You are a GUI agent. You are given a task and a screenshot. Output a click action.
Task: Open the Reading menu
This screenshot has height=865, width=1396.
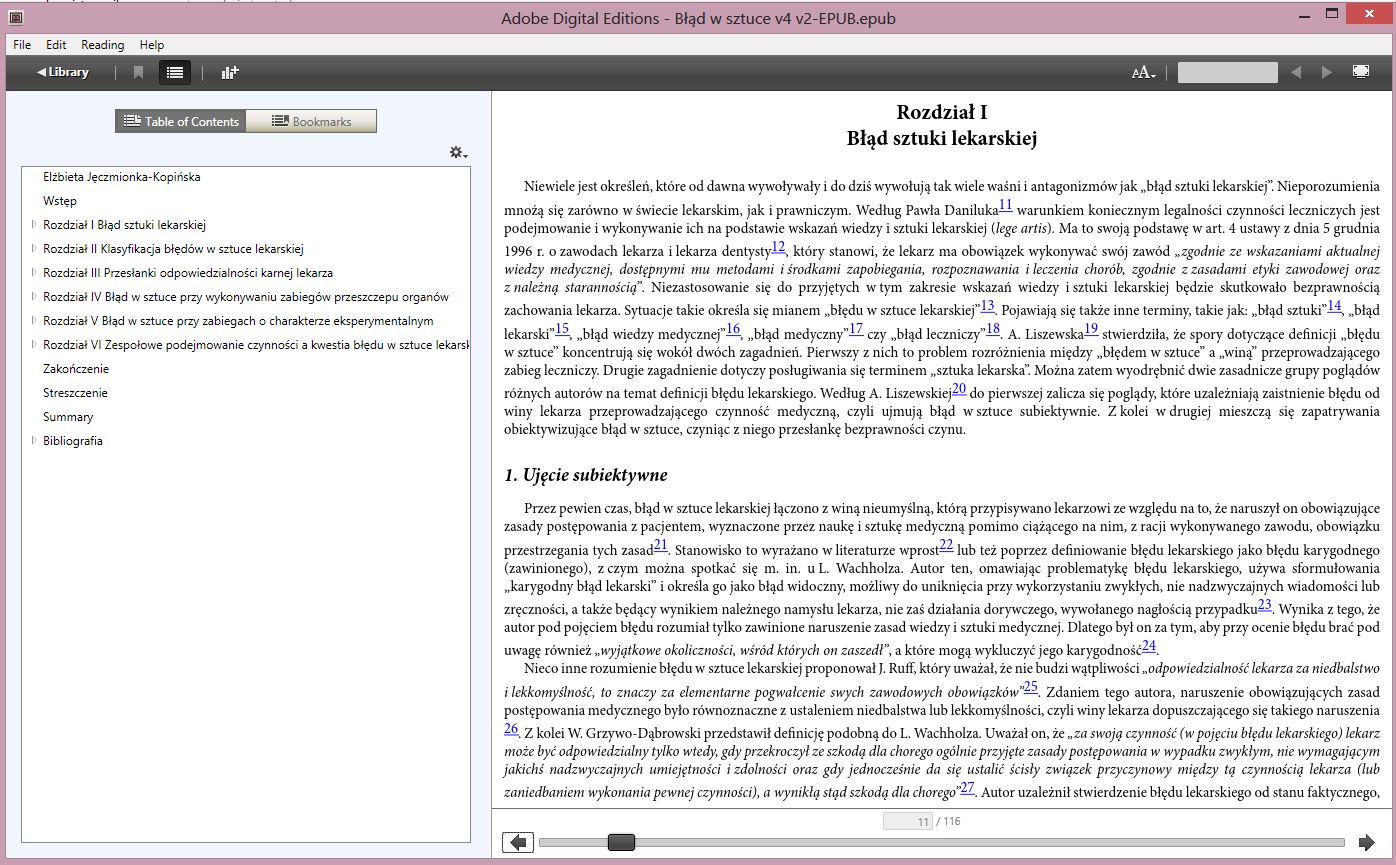click(102, 45)
